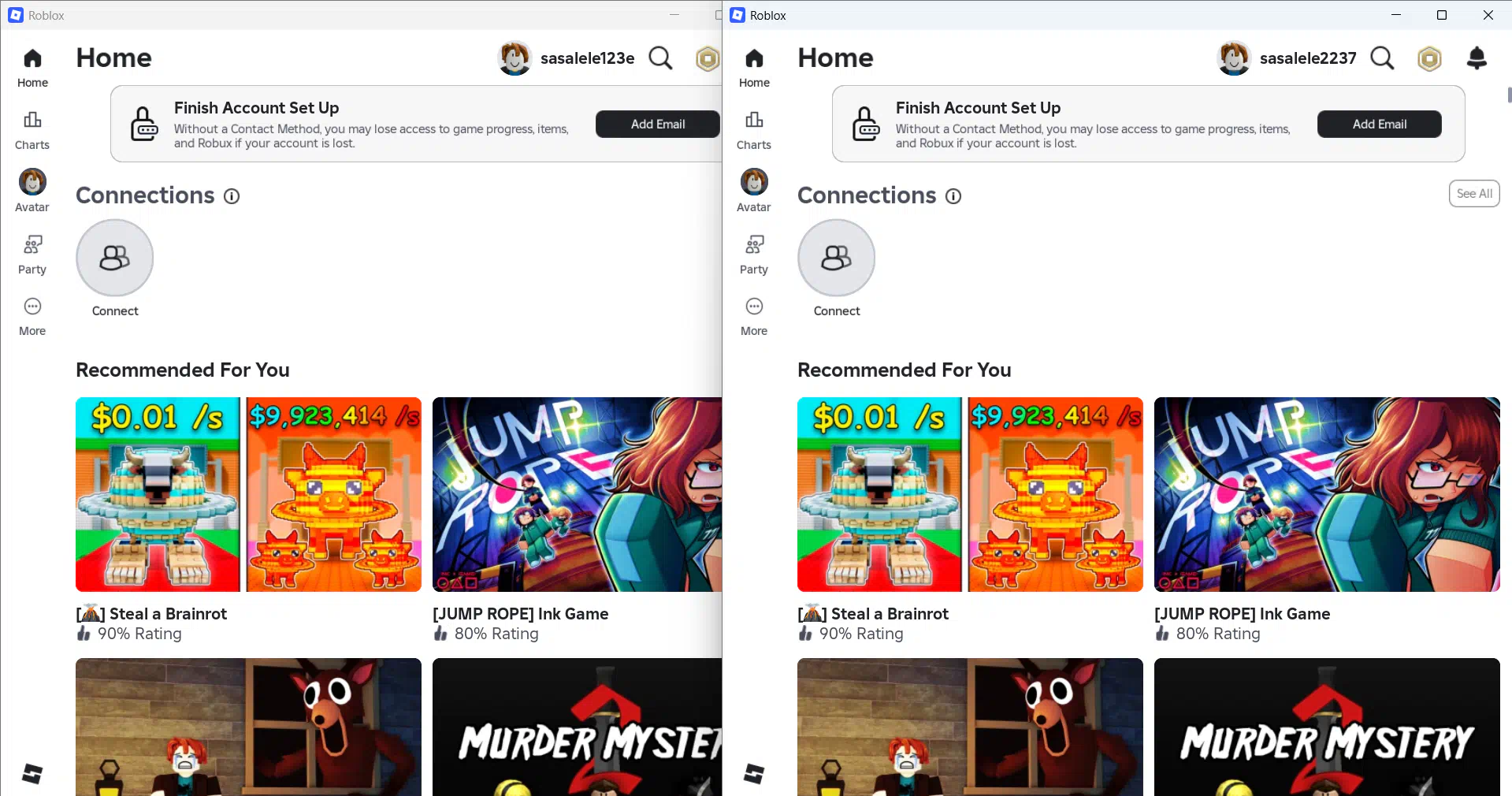1512x796 pixels.
Task: Click '90% Rating' text in right window
Action: (861, 634)
